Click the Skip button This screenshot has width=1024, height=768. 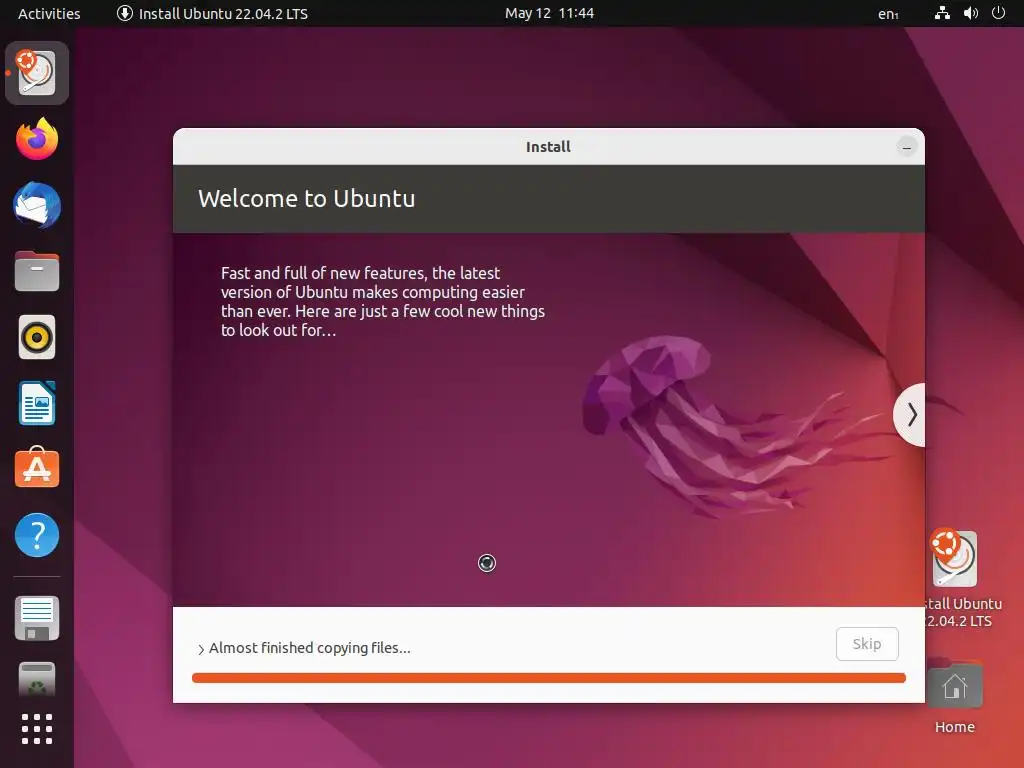(x=867, y=644)
